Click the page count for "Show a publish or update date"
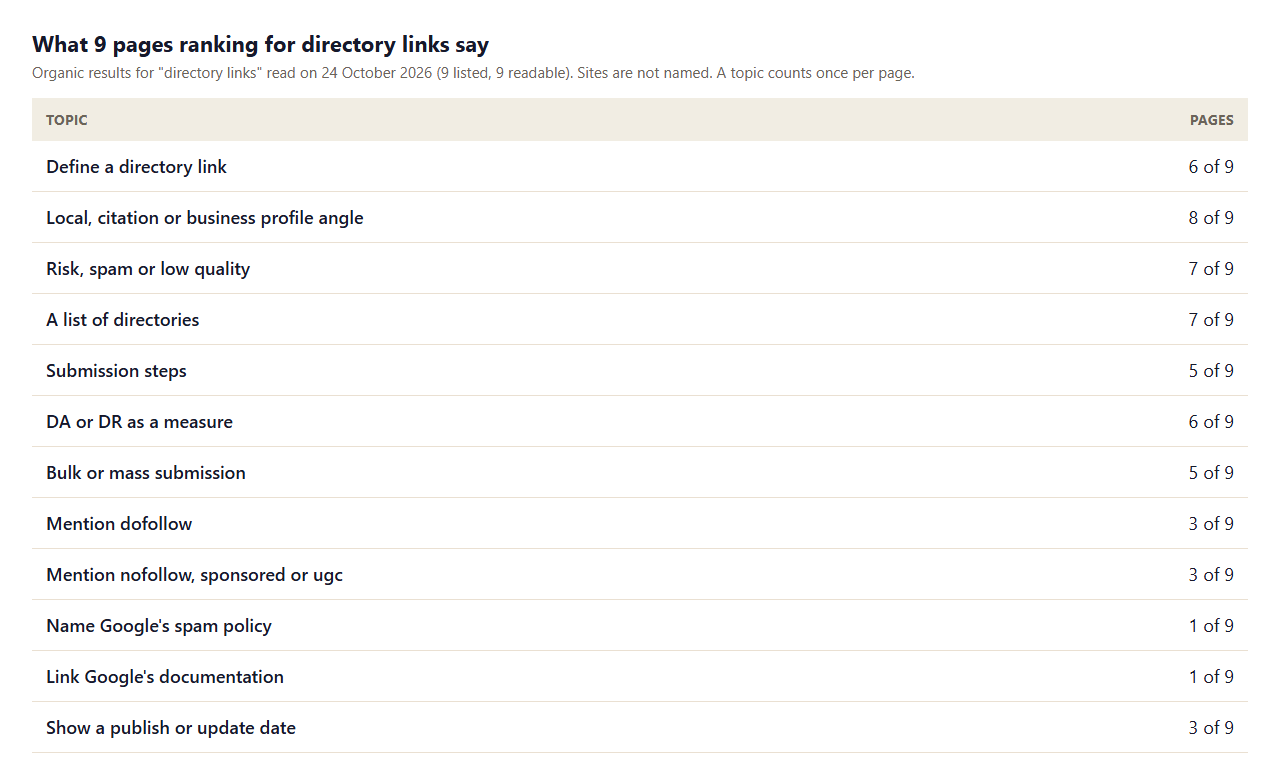The image size is (1280, 781). (1211, 728)
